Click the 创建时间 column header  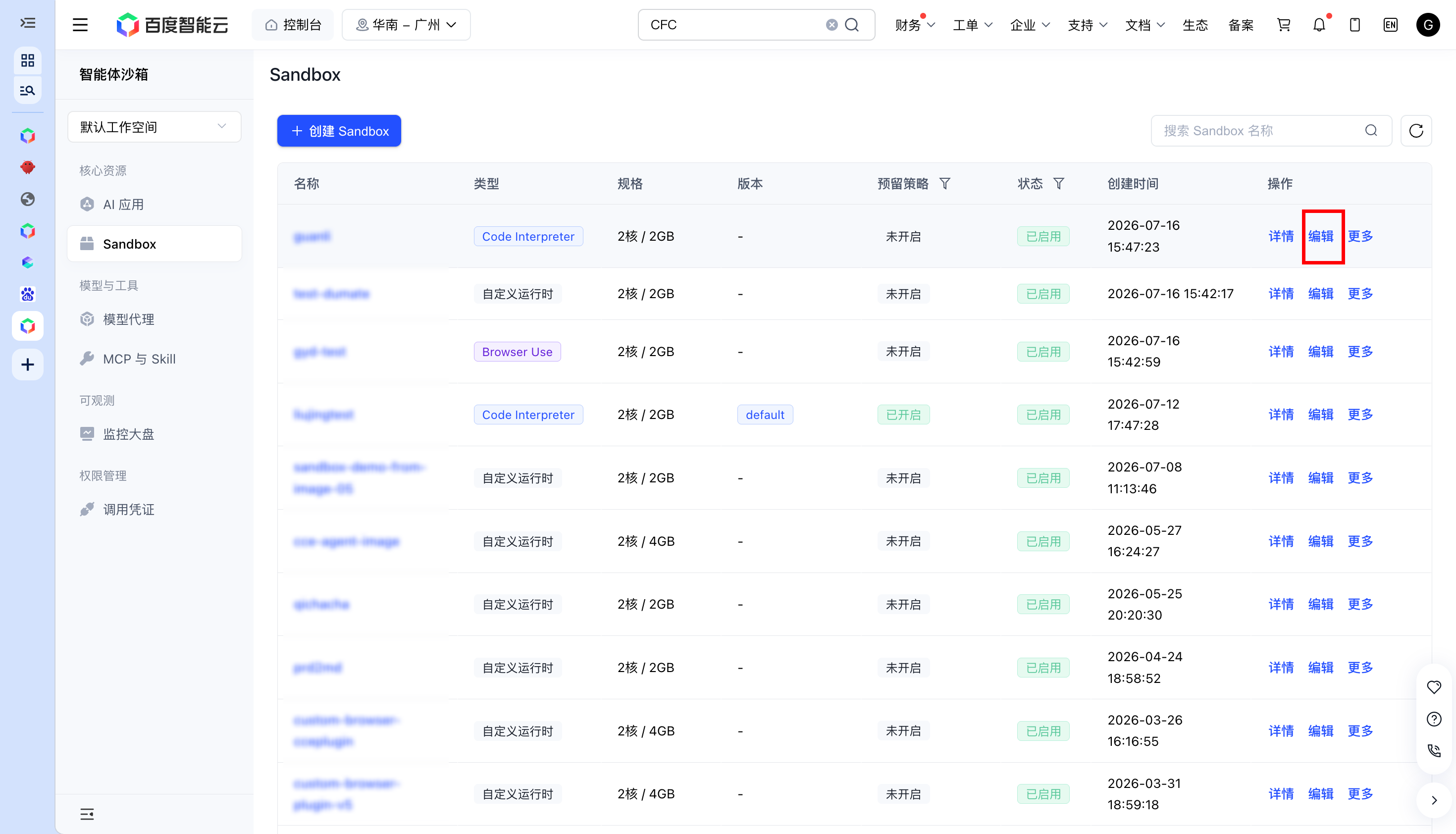pos(1133,183)
